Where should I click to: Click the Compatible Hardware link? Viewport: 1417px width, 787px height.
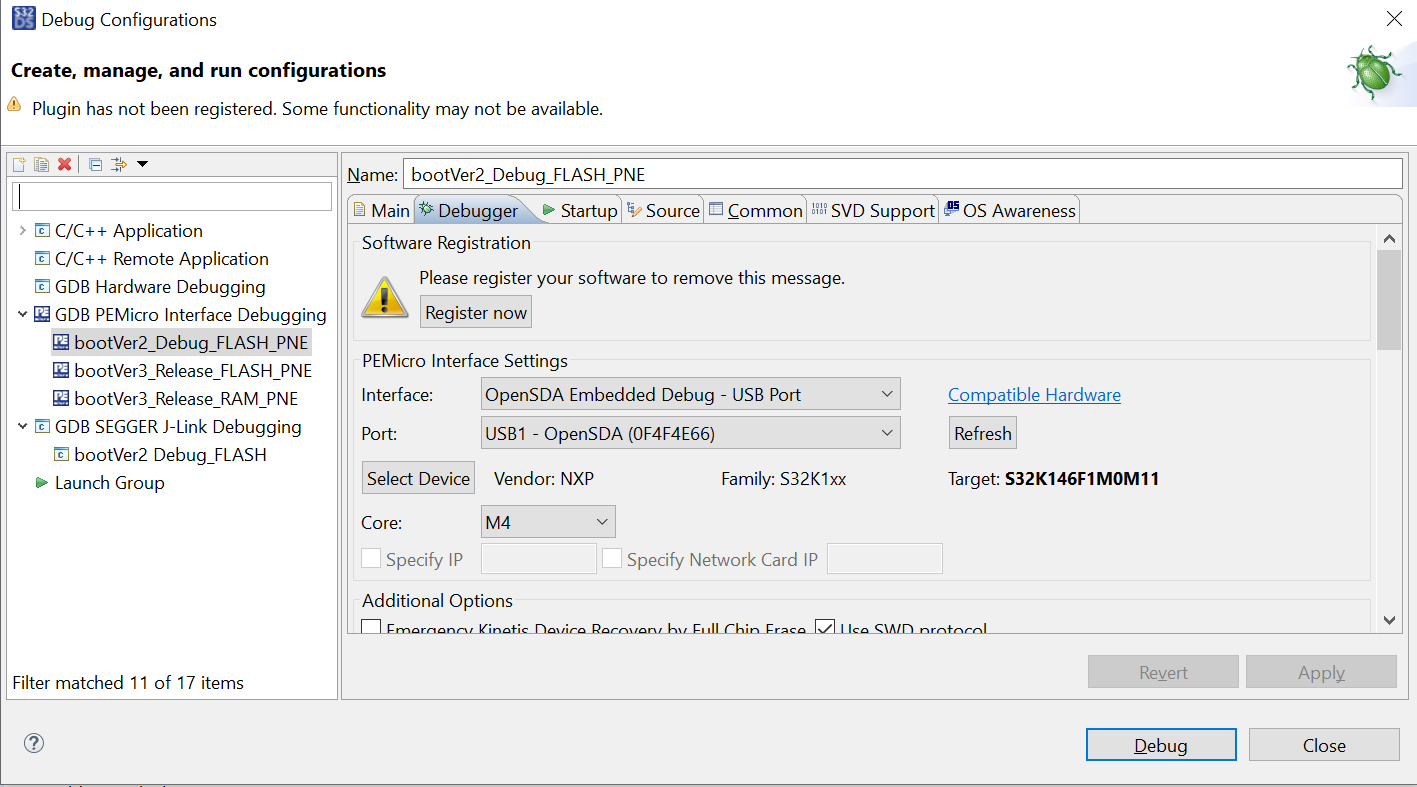click(x=1033, y=394)
